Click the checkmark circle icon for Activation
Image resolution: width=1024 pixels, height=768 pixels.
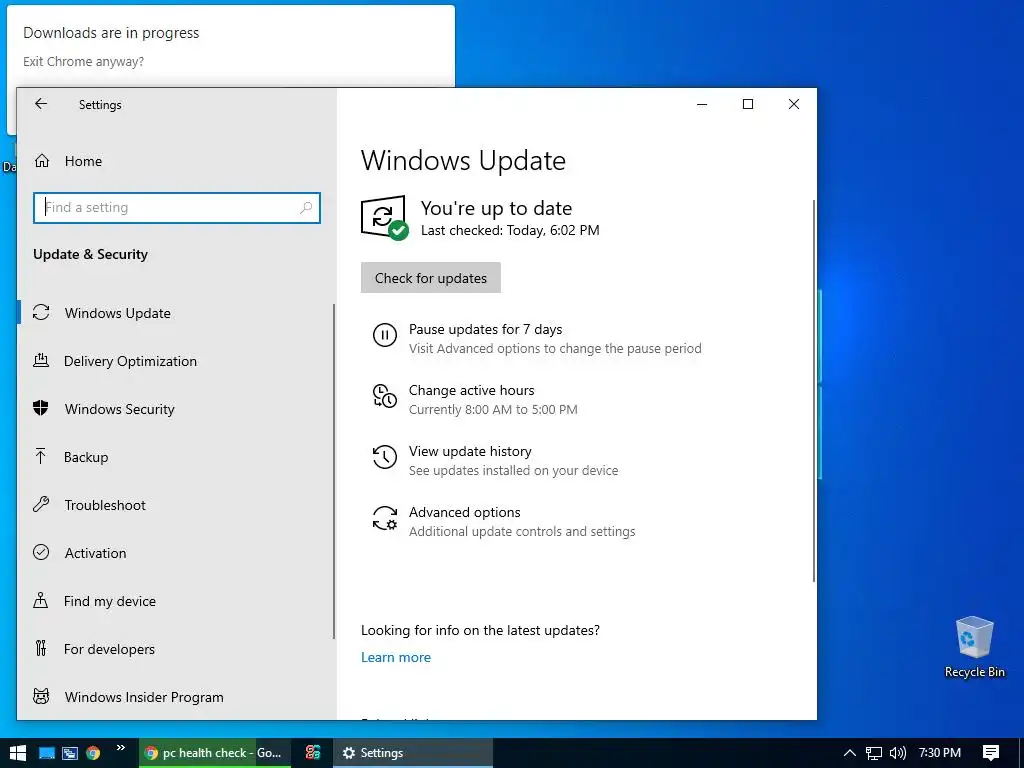click(40, 552)
